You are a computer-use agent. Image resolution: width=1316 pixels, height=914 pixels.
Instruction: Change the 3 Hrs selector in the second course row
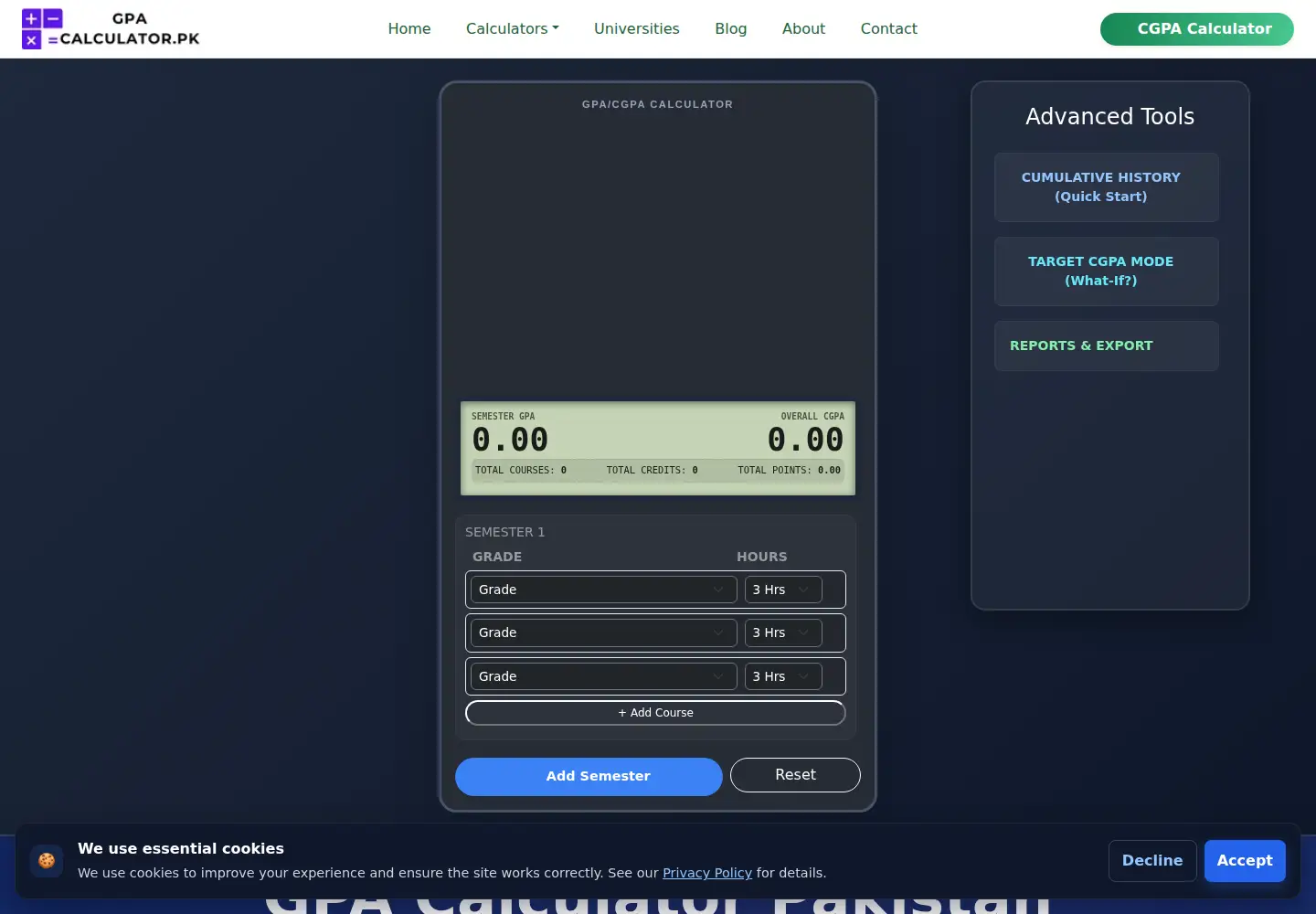(x=783, y=632)
